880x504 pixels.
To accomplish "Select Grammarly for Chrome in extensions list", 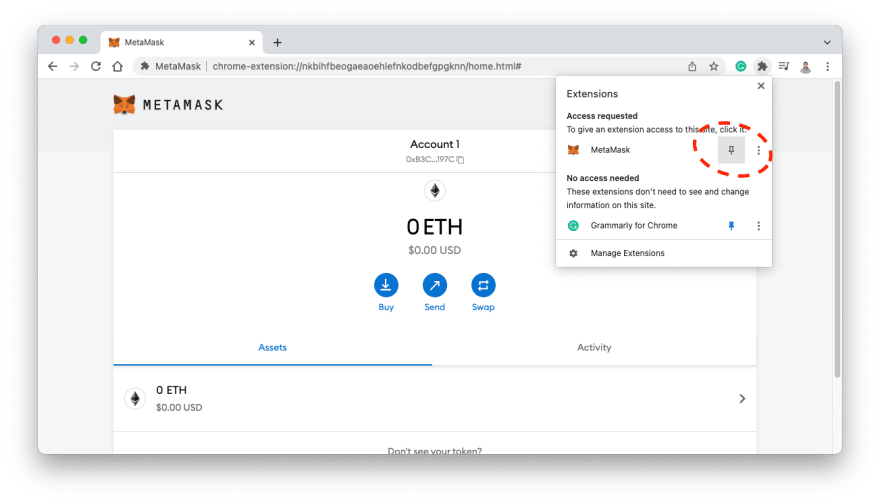I will click(x=634, y=226).
